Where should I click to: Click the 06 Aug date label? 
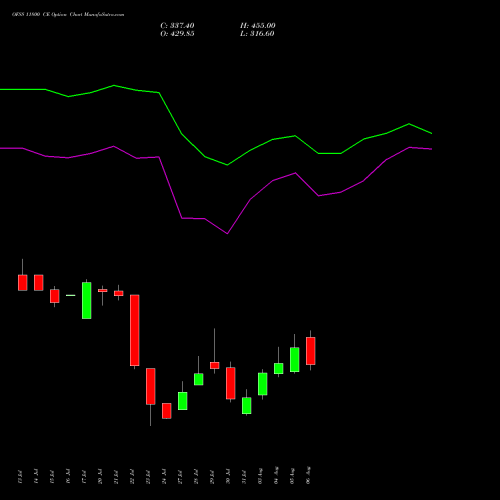click(x=308, y=475)
